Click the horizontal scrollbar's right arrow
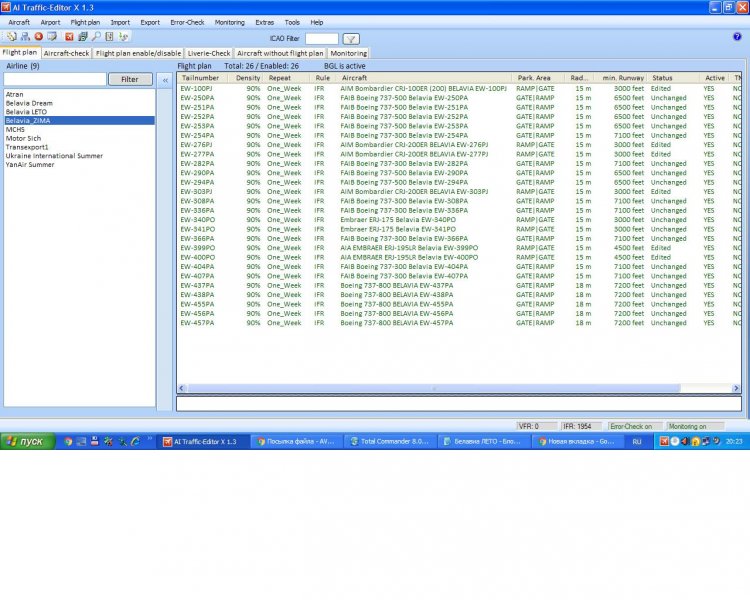 click(736, 388)
